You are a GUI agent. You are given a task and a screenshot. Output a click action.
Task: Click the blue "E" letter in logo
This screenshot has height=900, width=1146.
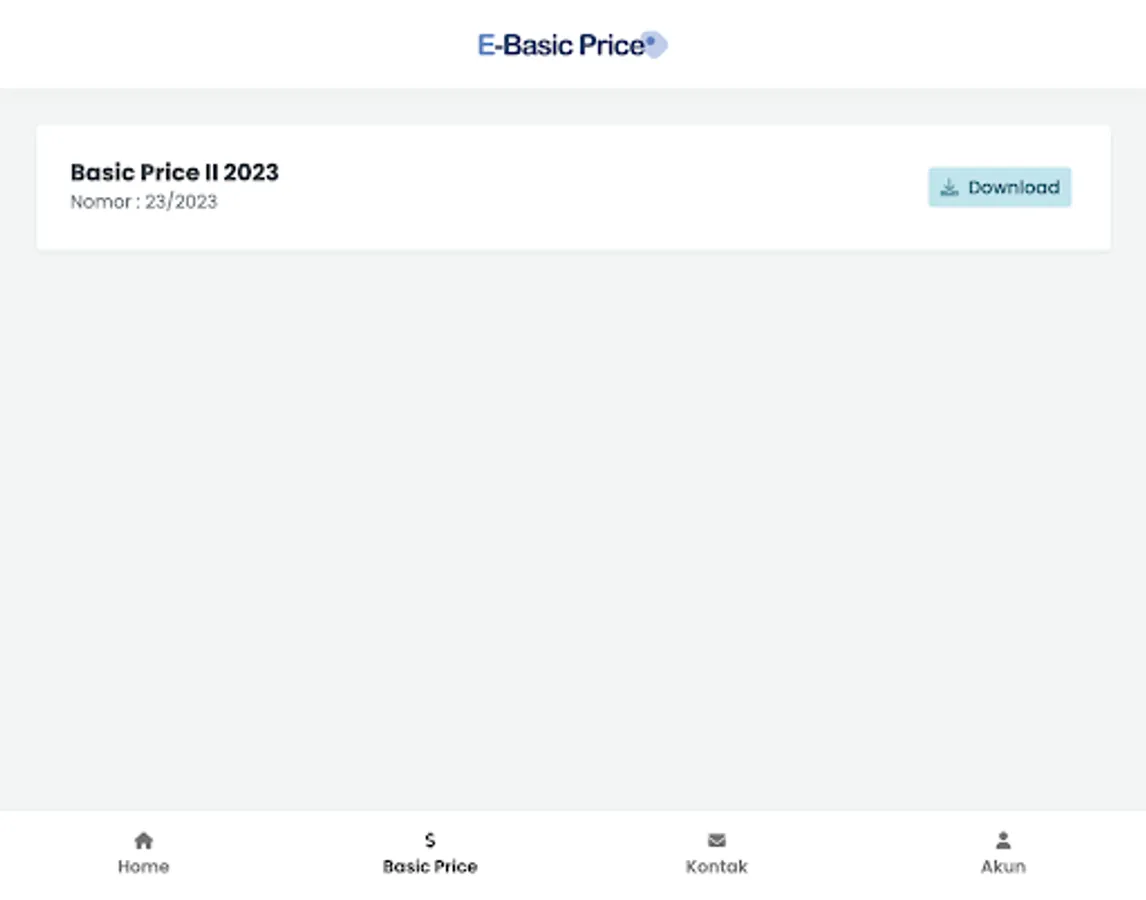tap(487, 45)
